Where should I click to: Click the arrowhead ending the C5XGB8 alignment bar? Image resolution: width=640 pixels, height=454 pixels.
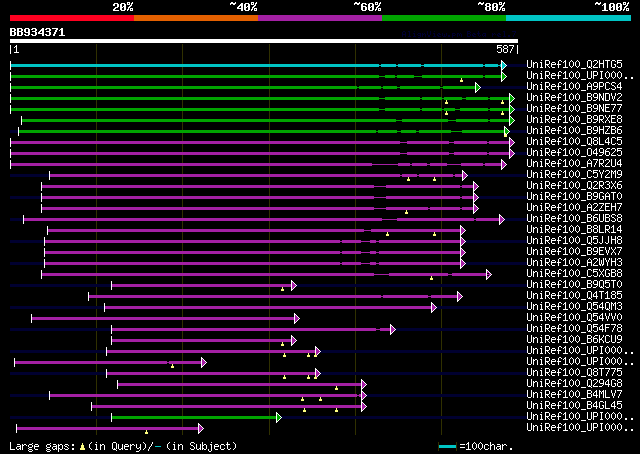[489, 274]
